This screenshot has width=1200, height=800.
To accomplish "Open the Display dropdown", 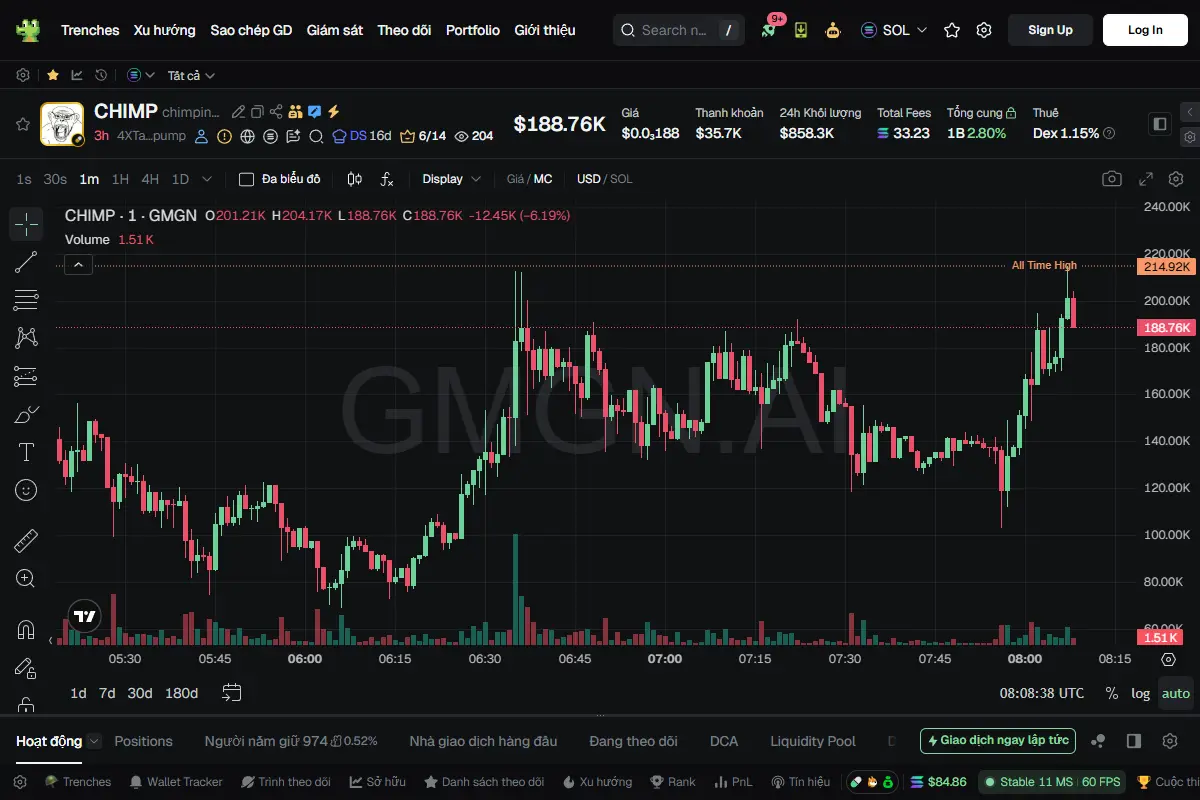I will pos(451,179).
